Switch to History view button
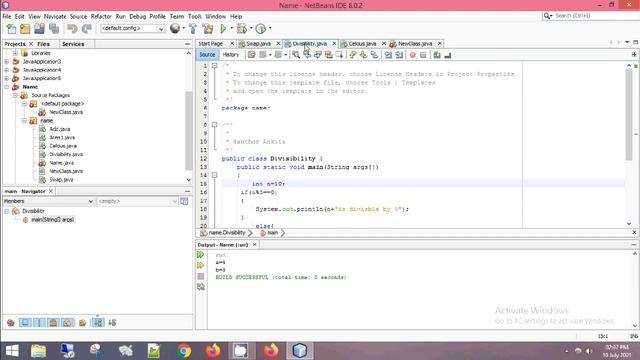Viewport: 640px width, 360px height. [x=231, y=55]
